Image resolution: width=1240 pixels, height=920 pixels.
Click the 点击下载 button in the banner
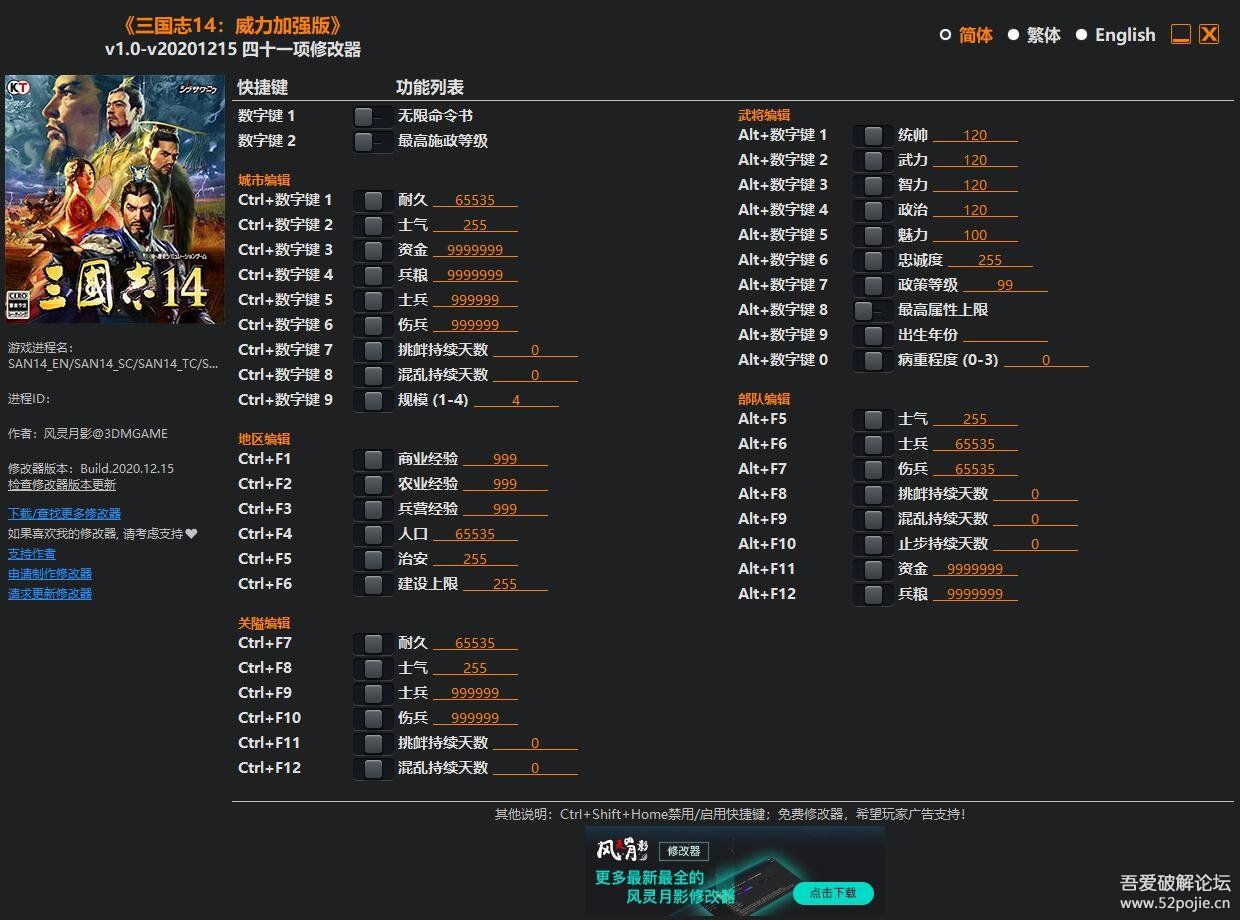pyautogui.click(x=833, y=892)
